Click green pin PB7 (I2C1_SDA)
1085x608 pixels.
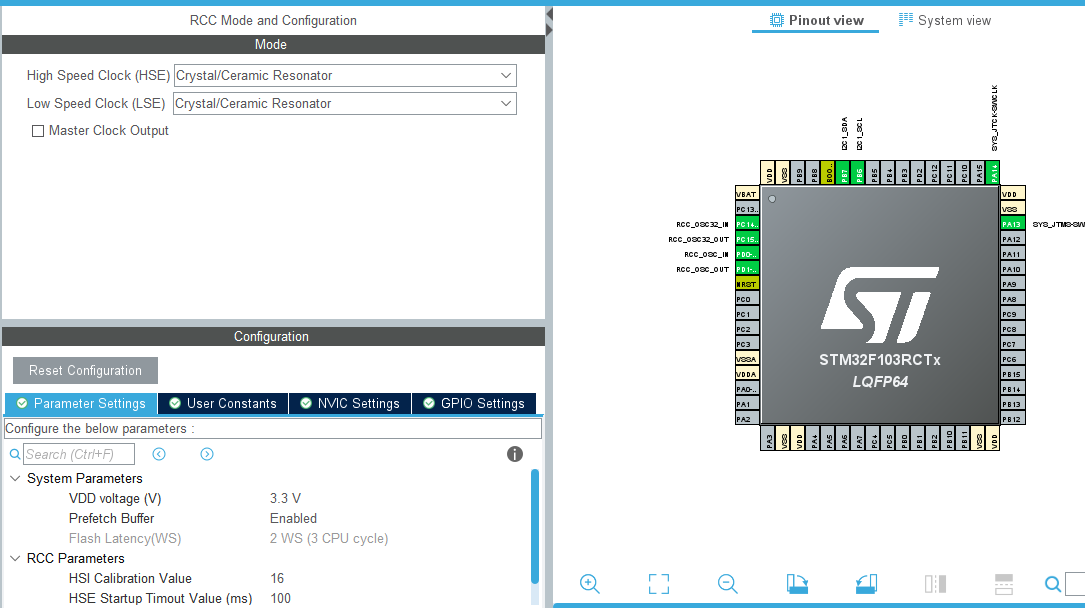(x=844, y=173)
